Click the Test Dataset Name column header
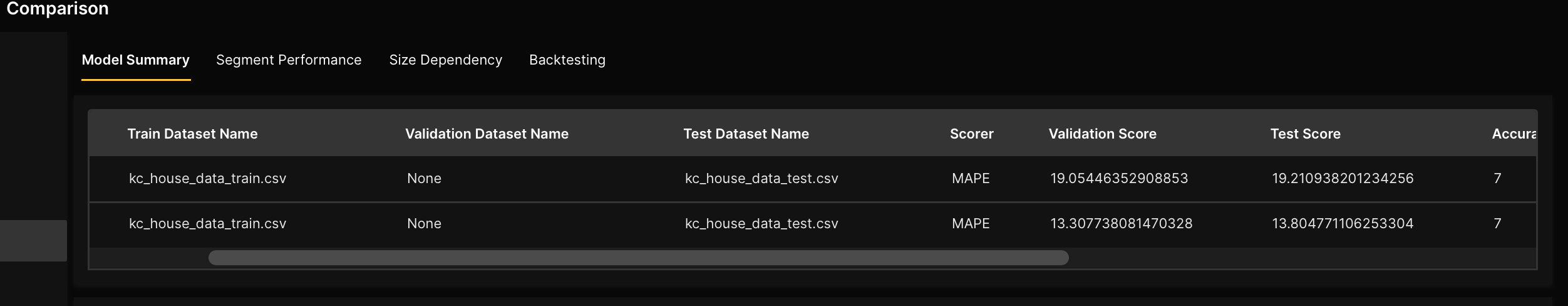Image resolution: width=1568 pixels, height=306 pixels. pyautogui.click(x=746, y=134)
